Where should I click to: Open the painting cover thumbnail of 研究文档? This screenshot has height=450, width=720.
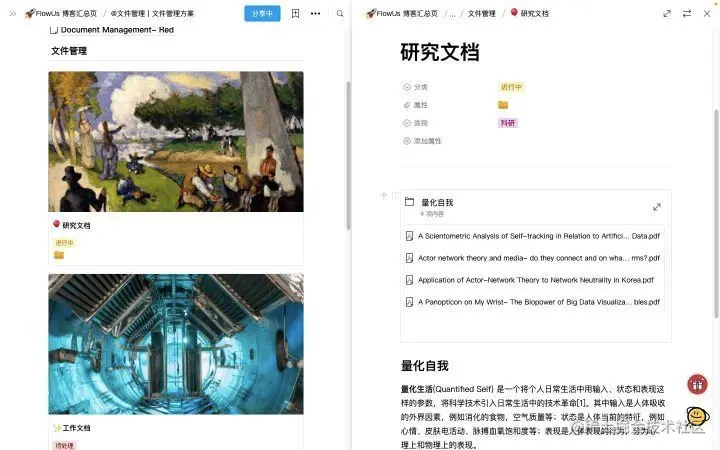pos(176,141)
